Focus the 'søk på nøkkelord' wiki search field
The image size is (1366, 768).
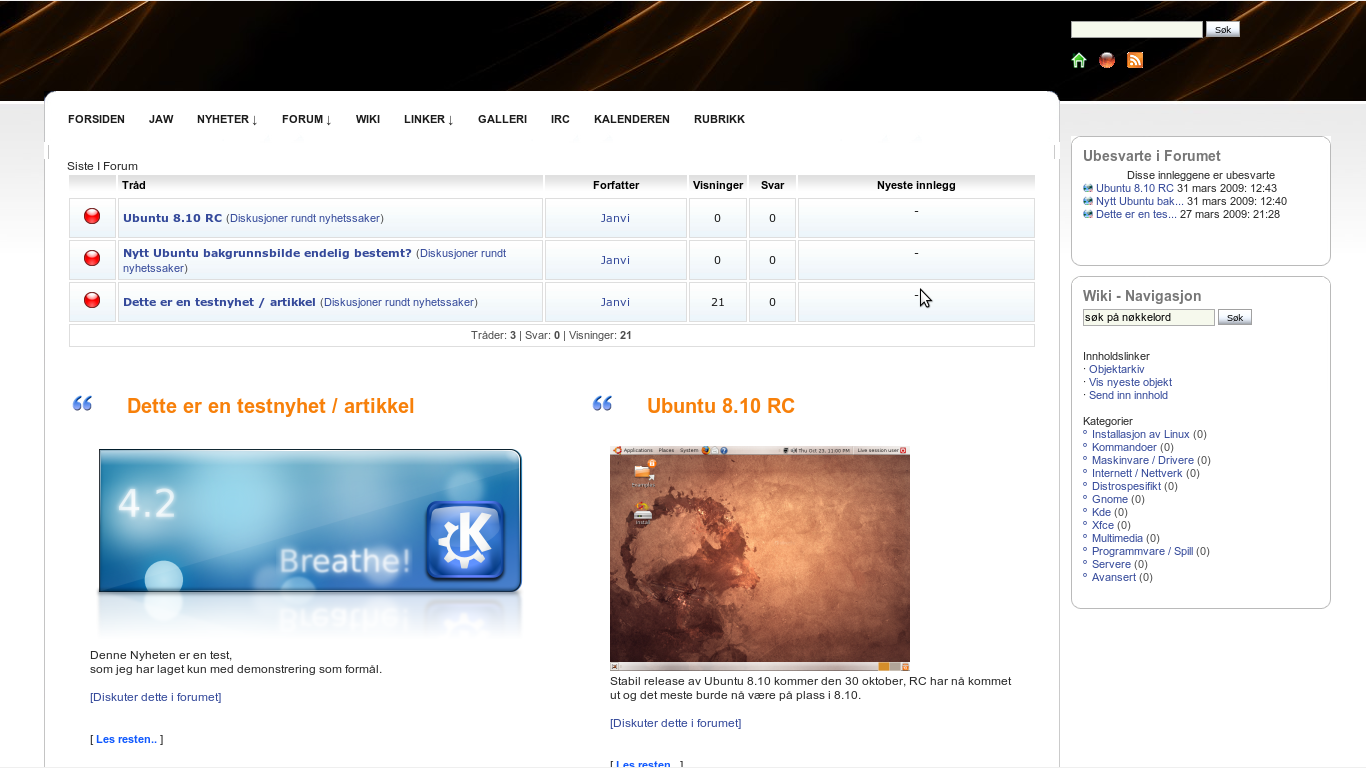pyautogui.click(x=1149, y=318)
